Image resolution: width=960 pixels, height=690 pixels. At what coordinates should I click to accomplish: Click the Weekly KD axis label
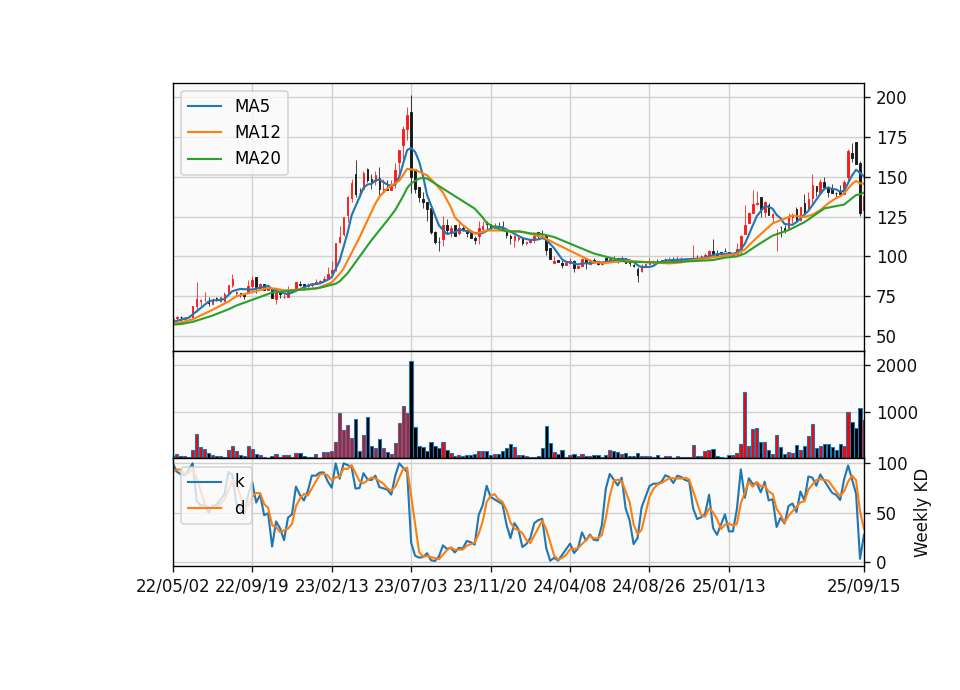pyautogui.click(x=920, y=513)
